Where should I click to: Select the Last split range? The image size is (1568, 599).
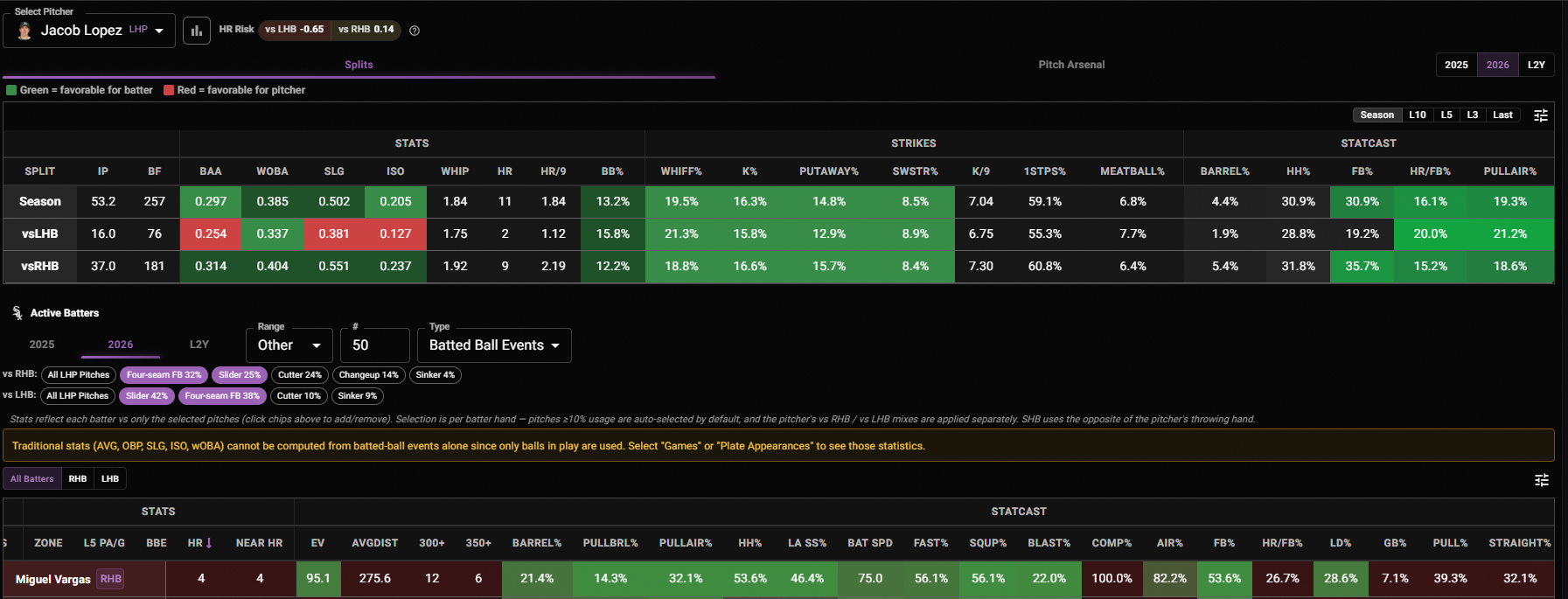click(x=1502, y=115)
